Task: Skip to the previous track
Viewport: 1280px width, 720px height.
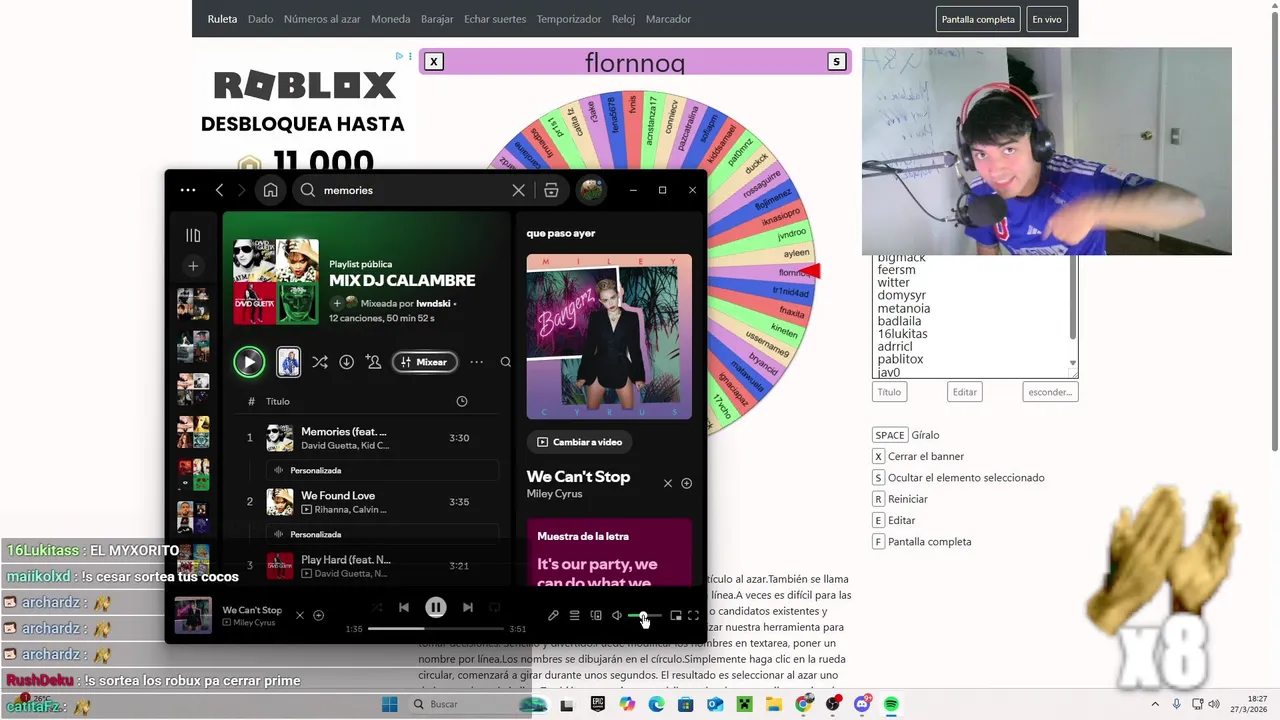Action: [404, 607]
